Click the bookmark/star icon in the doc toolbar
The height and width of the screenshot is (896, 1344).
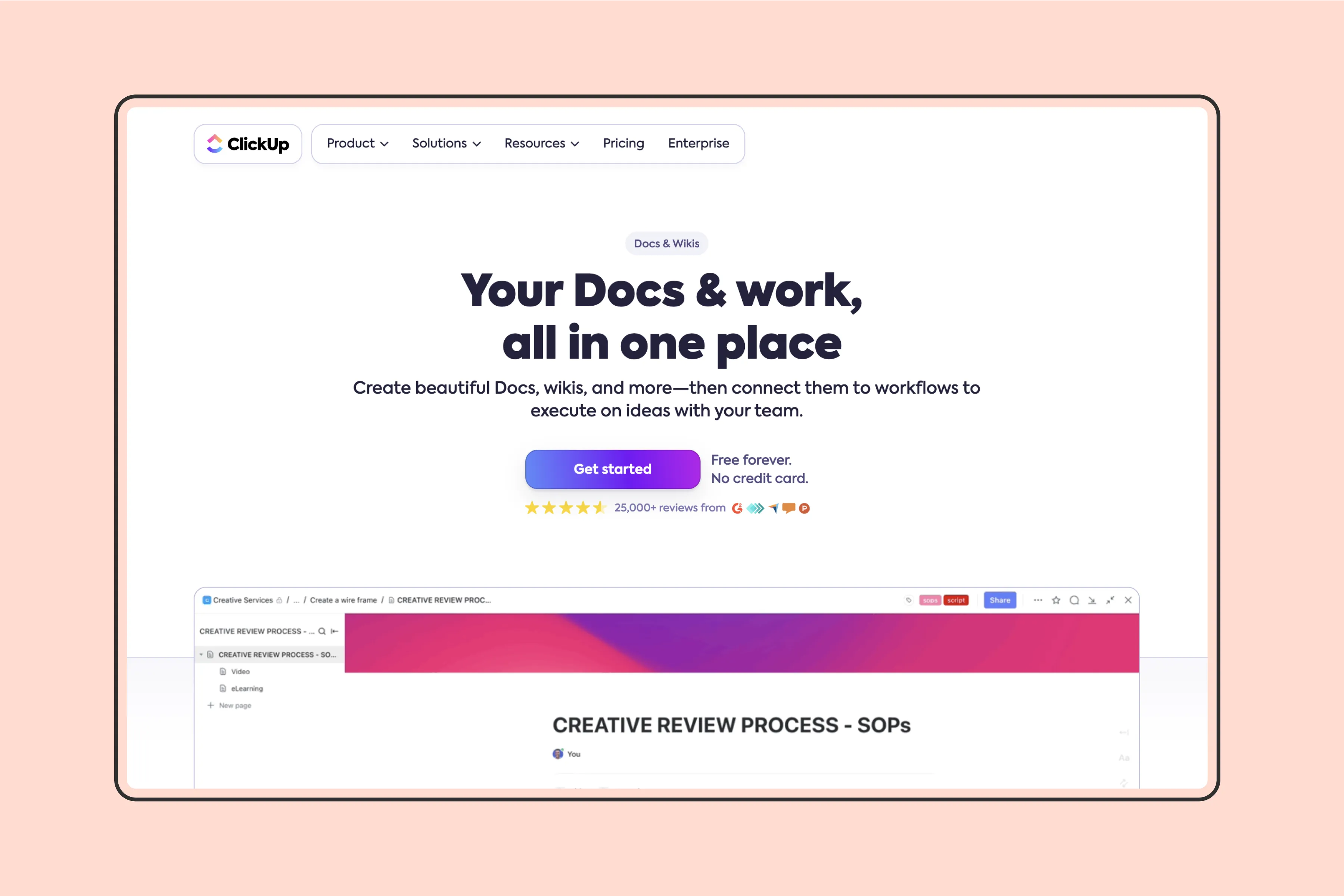tap(1054, 600)
